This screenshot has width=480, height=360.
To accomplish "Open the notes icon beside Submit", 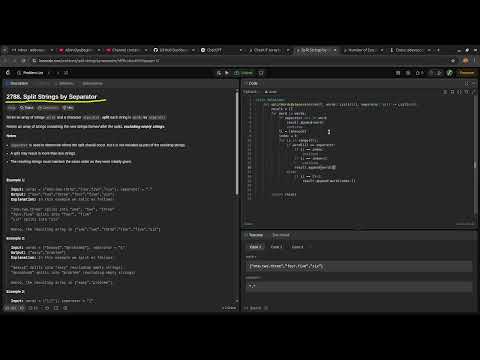I will click(261, 73).
